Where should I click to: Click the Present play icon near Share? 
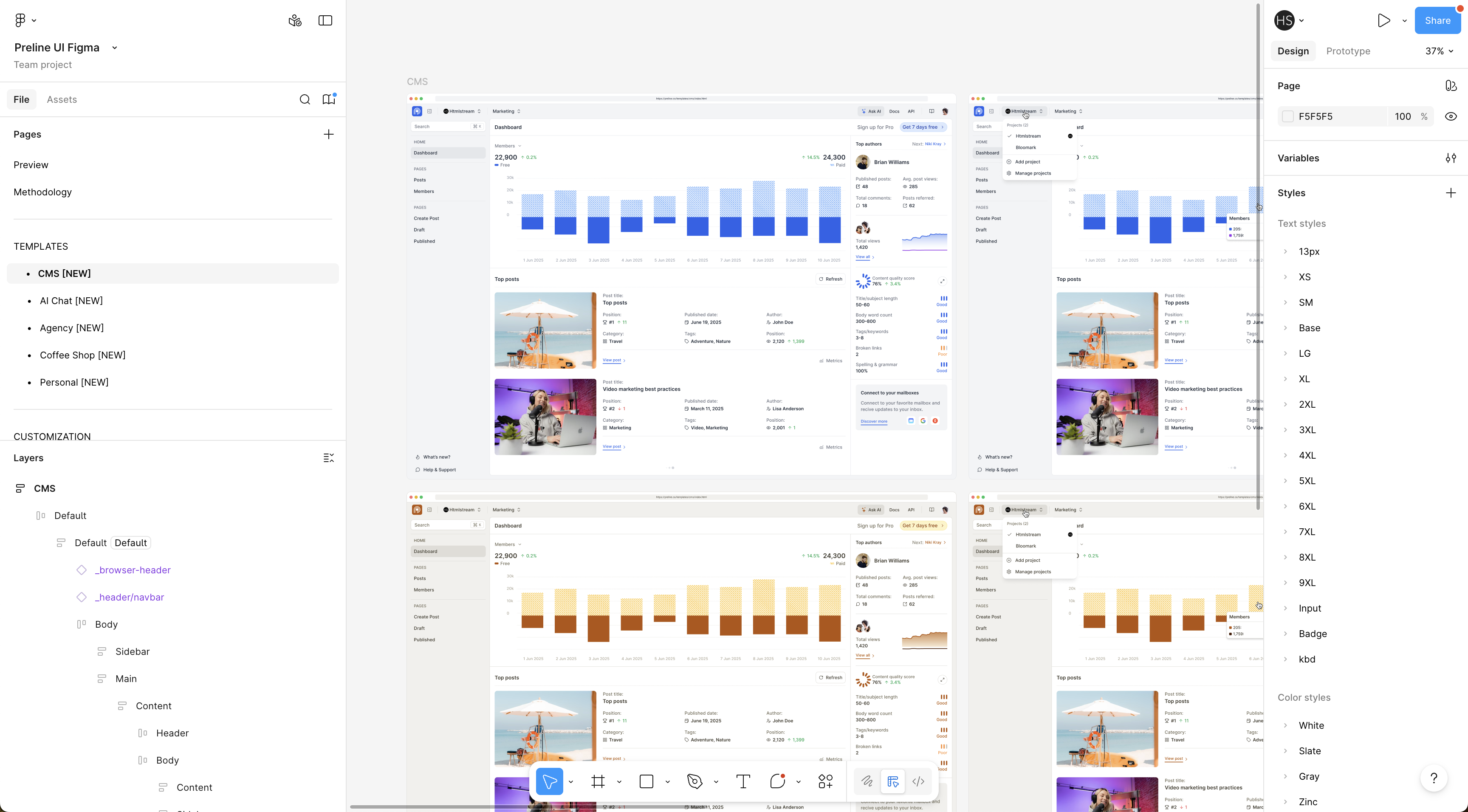1383,20
